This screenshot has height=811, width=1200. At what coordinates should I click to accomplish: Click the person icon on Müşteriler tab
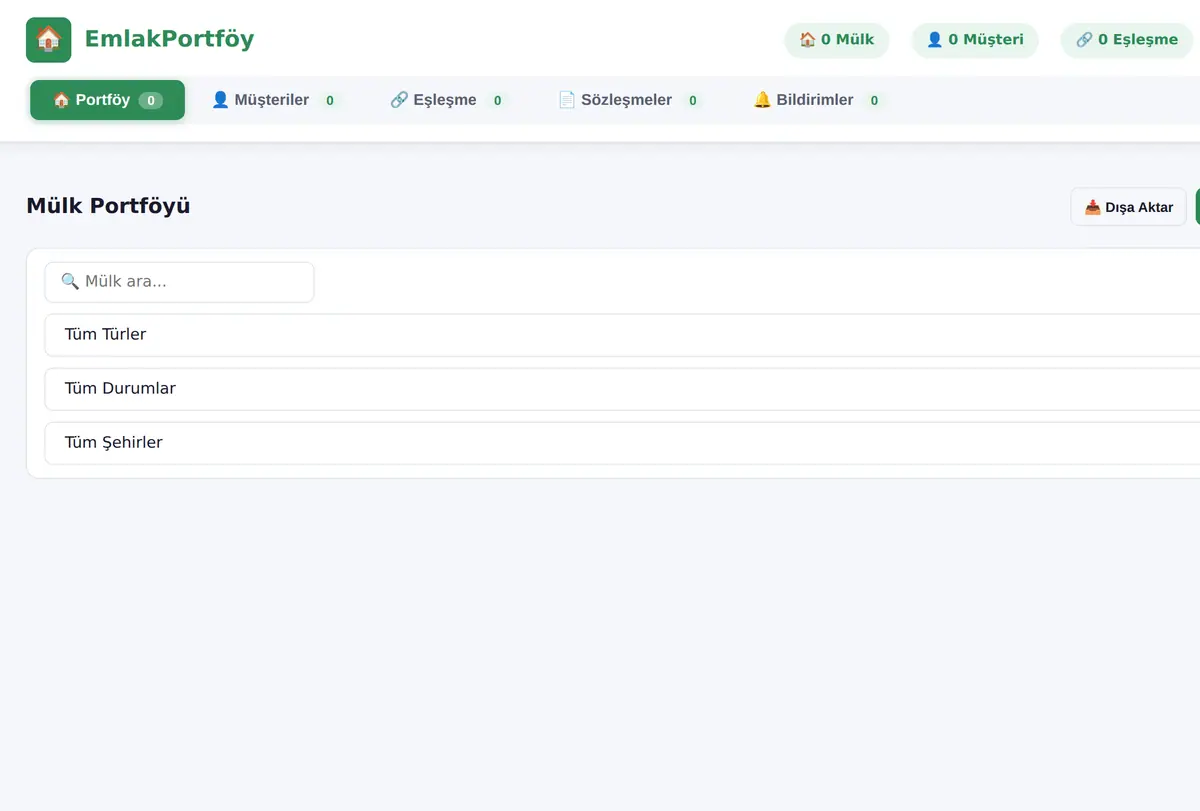click(221, 100)
